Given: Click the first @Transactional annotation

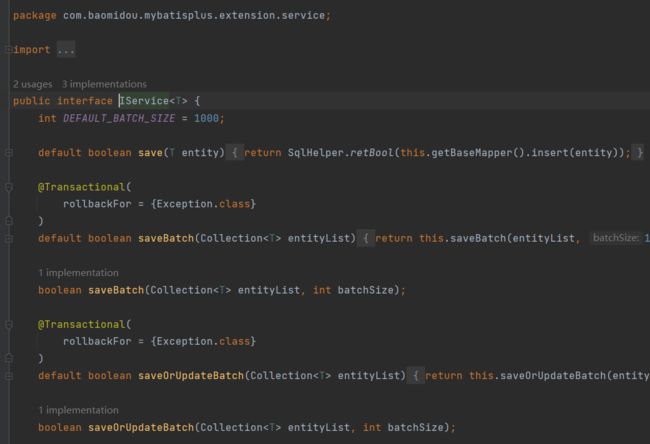Looking at the screenshot, I should coord(81,187).
